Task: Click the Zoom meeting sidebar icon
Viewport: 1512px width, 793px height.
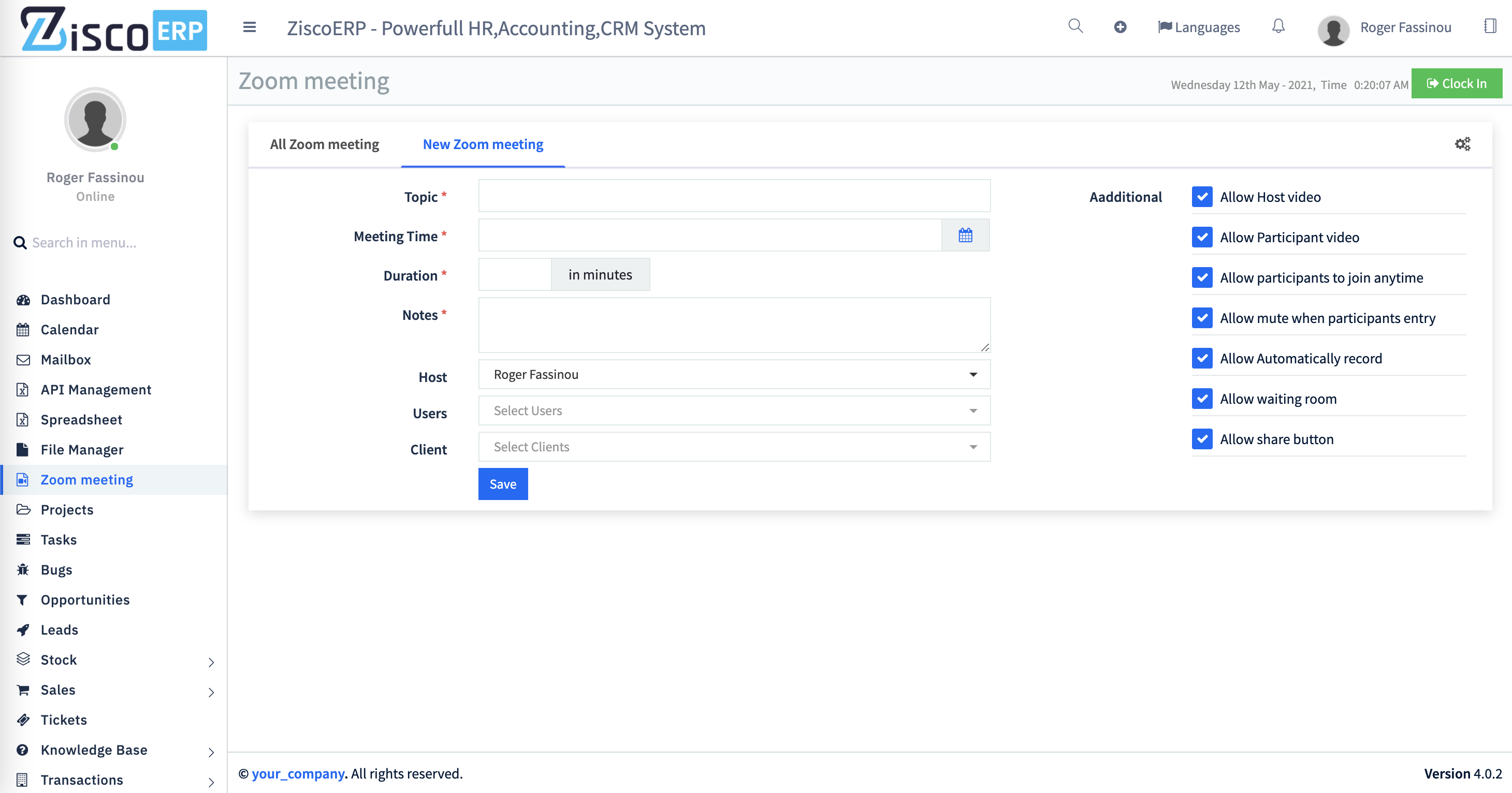Action: [23, 480]
